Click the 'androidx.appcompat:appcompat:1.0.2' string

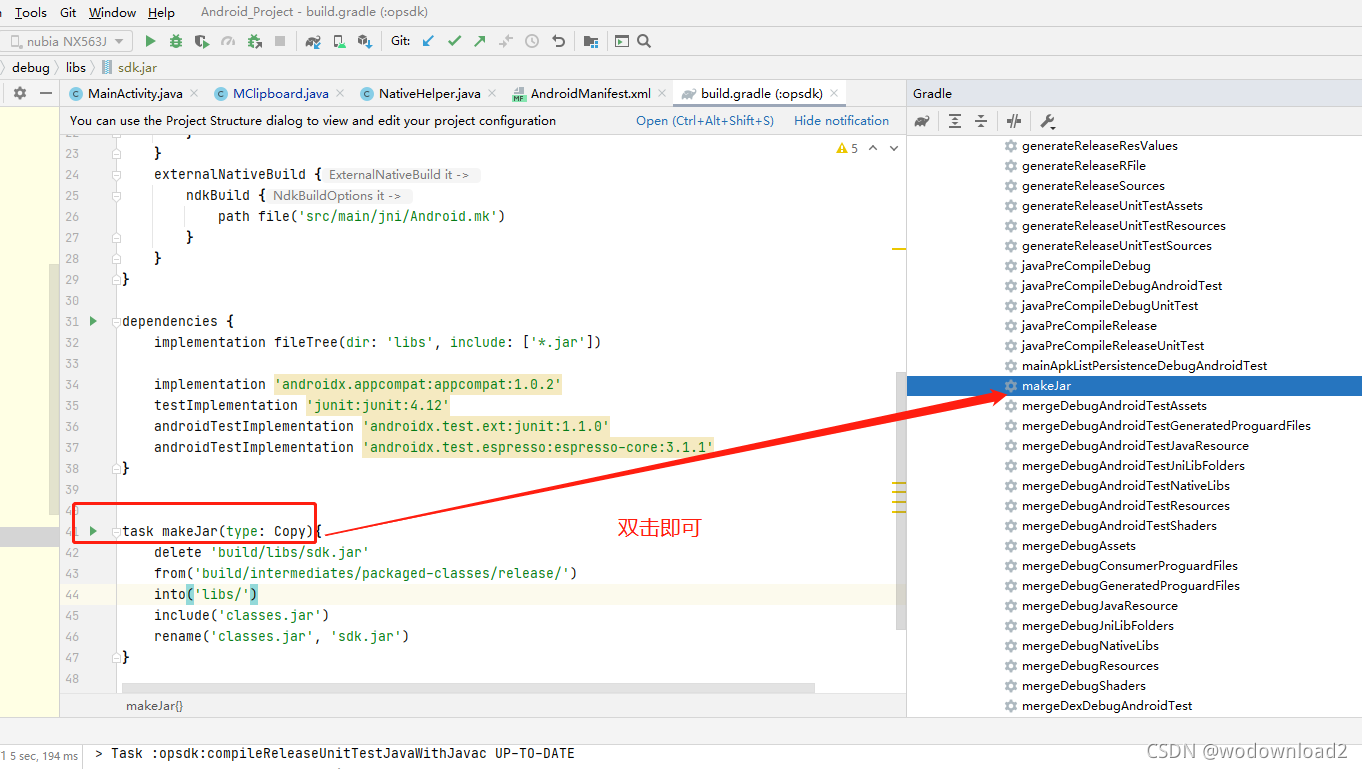coord(418,384)
